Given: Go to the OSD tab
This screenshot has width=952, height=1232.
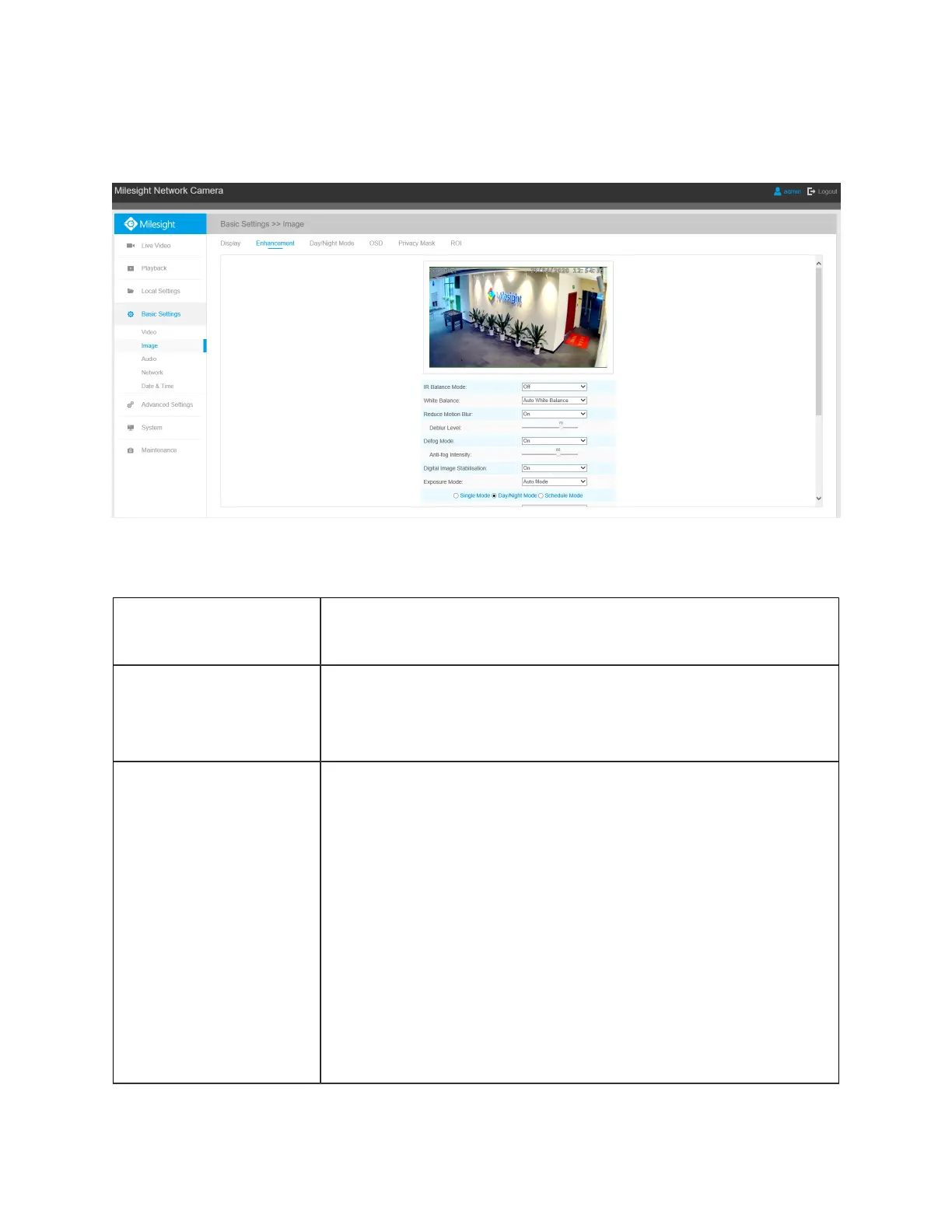Looking at the screenshot, I should [x=376, y=243].
